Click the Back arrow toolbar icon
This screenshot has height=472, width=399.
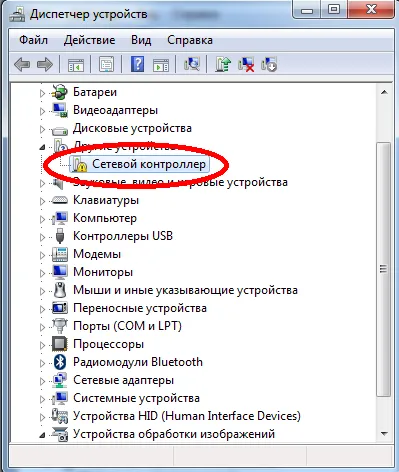click(x=22, y=64)
